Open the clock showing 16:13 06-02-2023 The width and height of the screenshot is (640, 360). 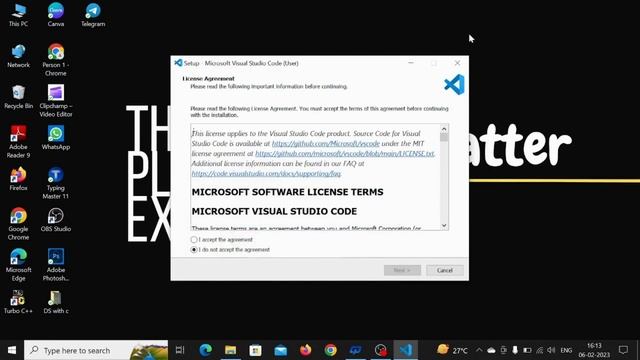tap(594, 350)
